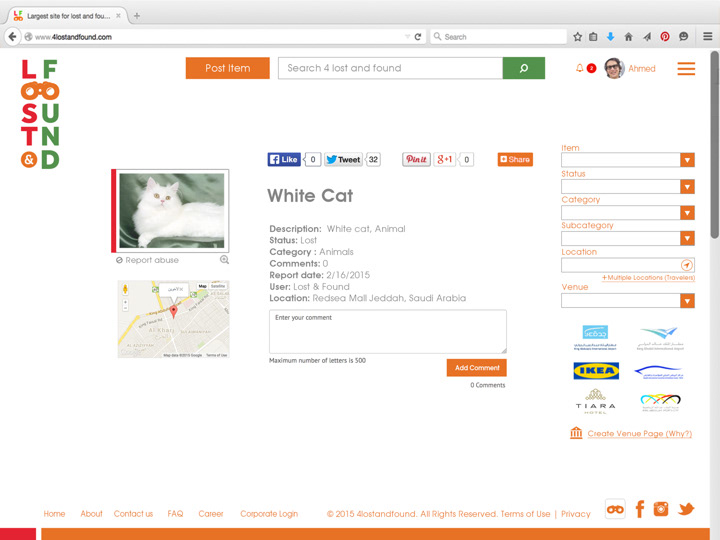Go to footer Home link
Screen dimensions: 720x540
54,514
